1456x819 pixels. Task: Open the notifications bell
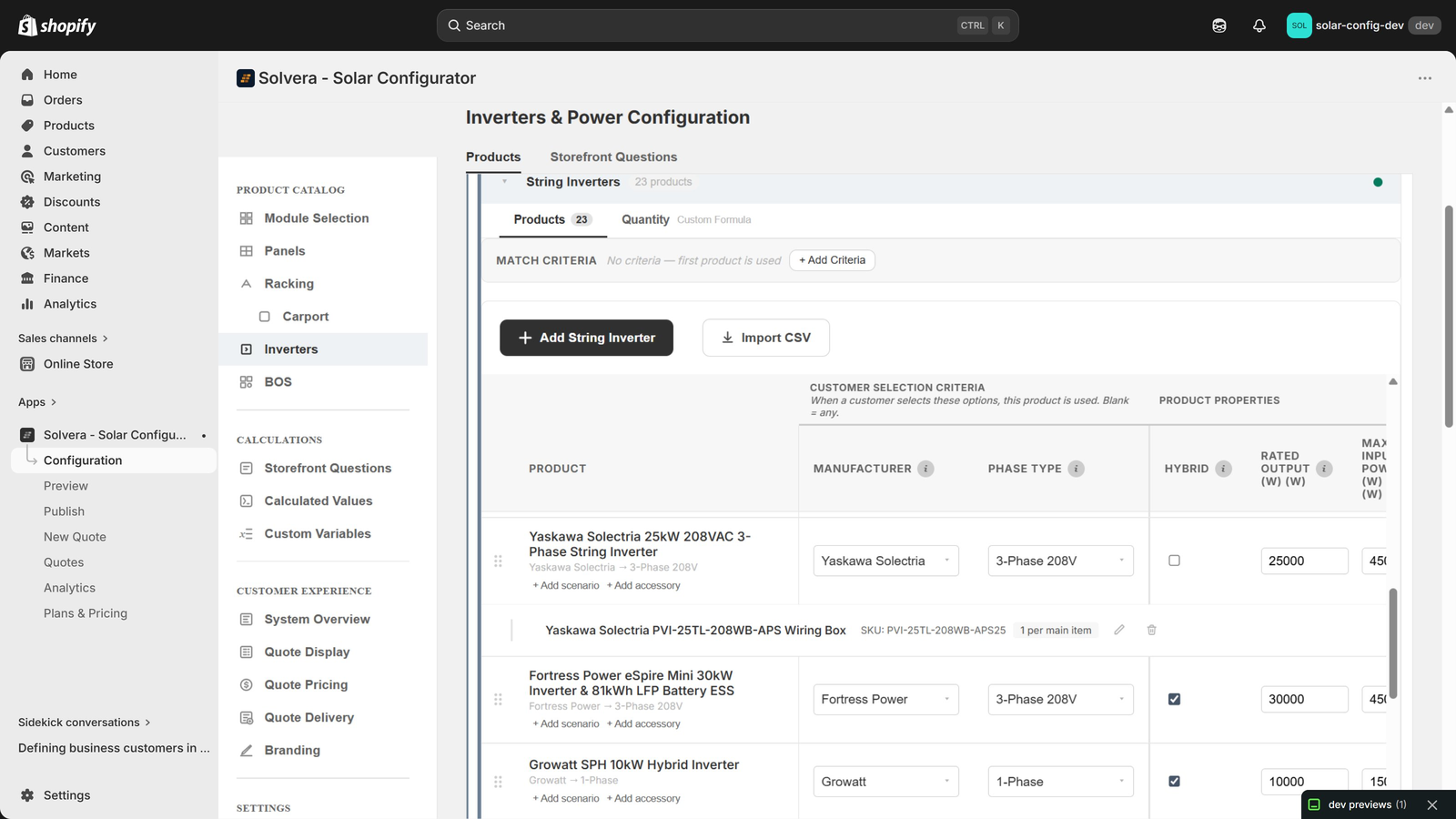pos(1259,25)
